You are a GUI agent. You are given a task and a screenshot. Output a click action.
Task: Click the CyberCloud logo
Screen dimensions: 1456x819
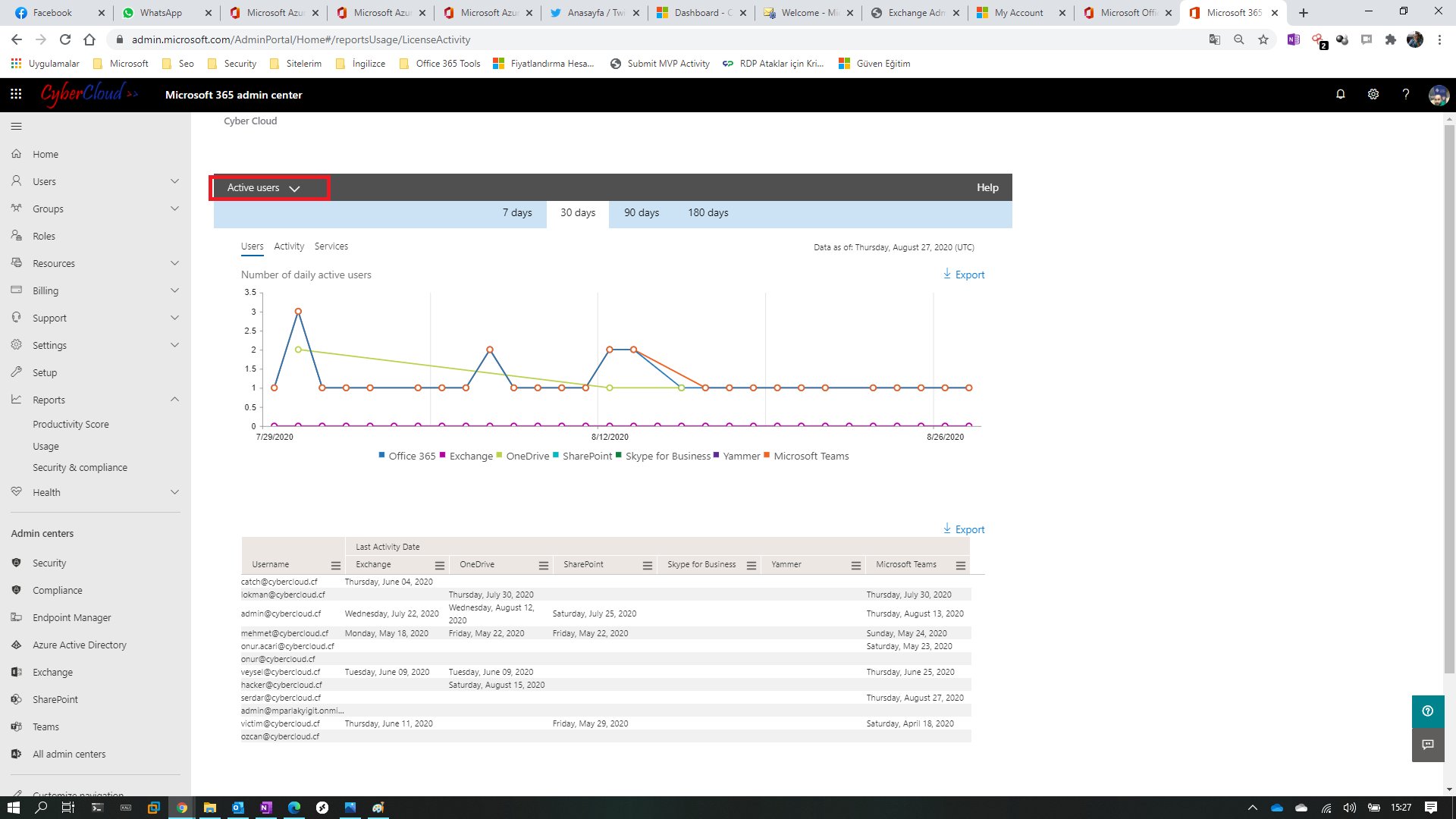[x=89, y=94]
